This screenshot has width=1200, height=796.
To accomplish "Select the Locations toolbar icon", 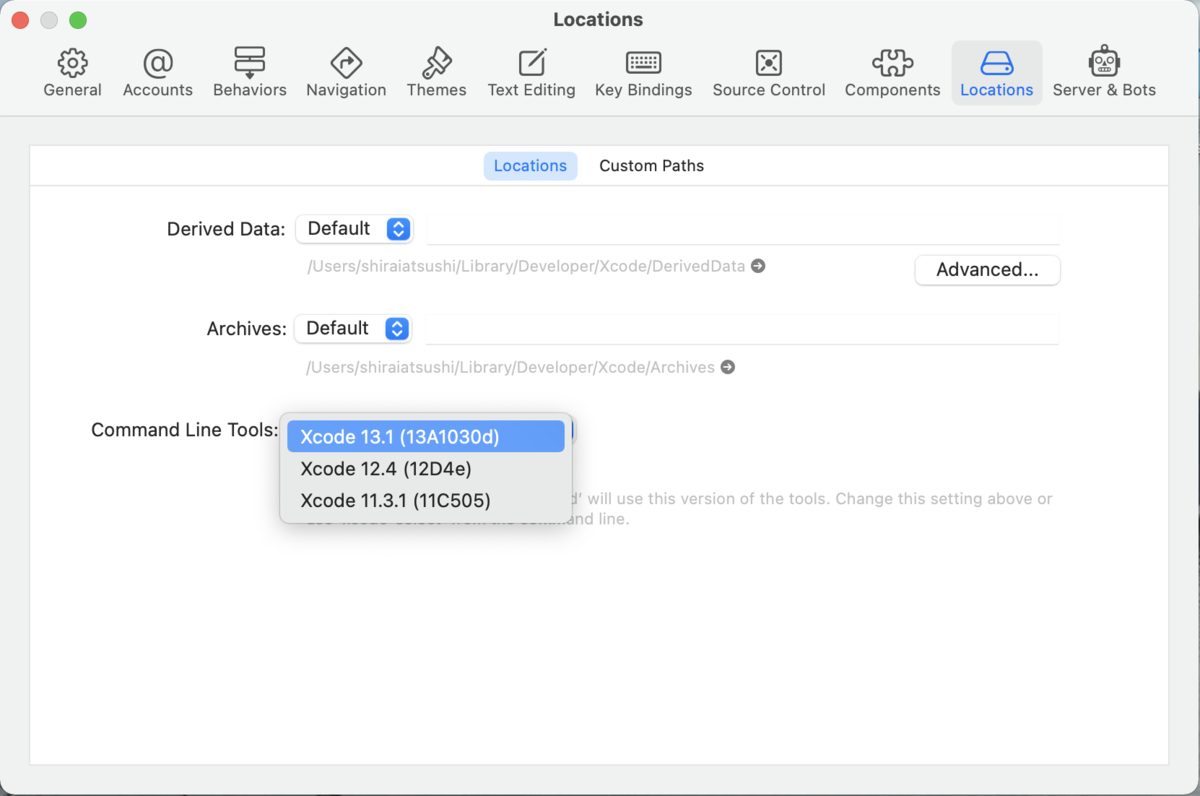I will (997, 73).
